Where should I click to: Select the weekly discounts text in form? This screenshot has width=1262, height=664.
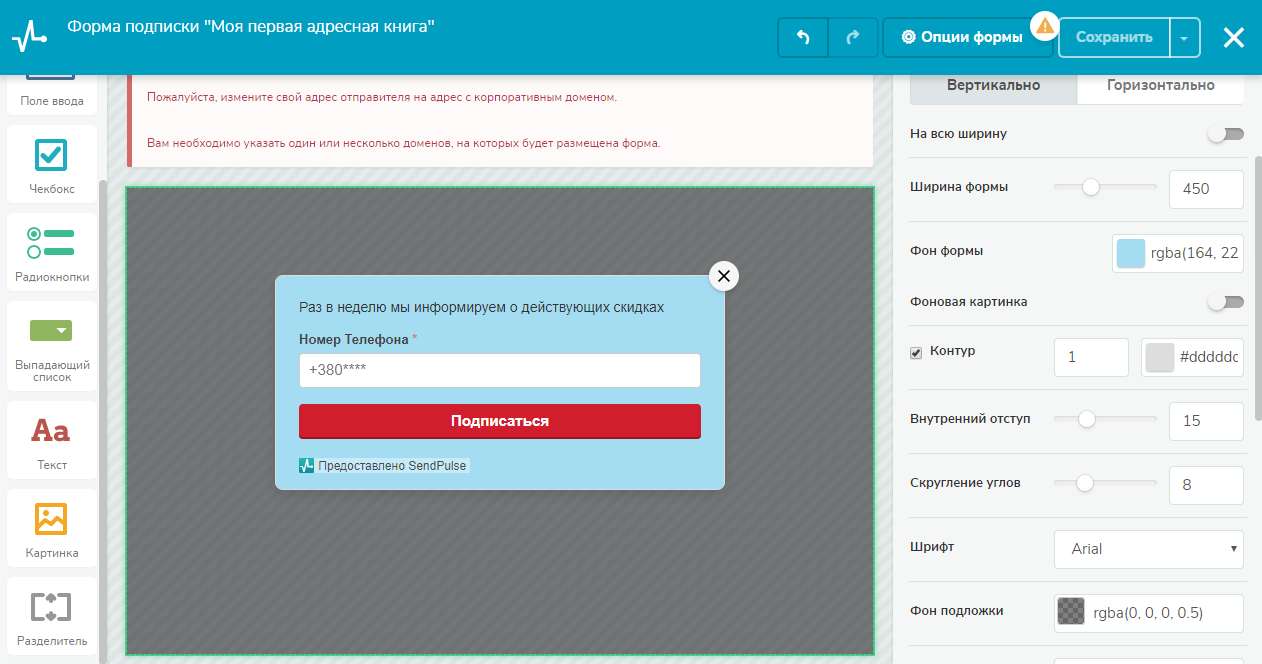point(481,307)
